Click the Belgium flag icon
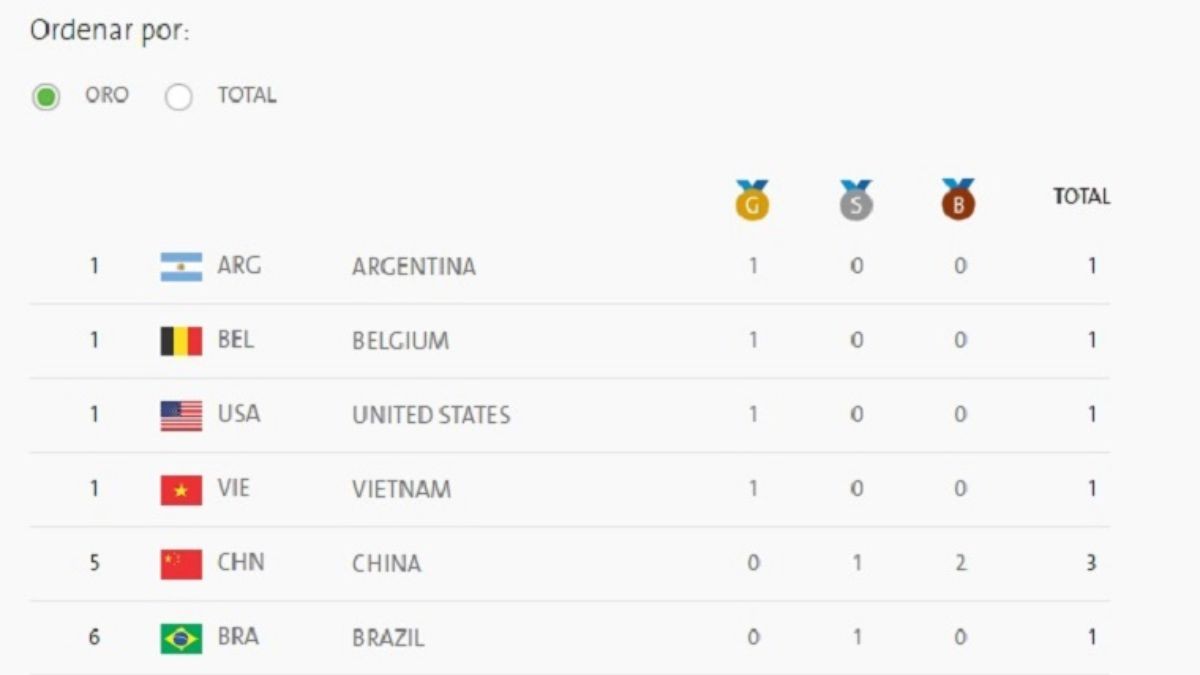 181,341
